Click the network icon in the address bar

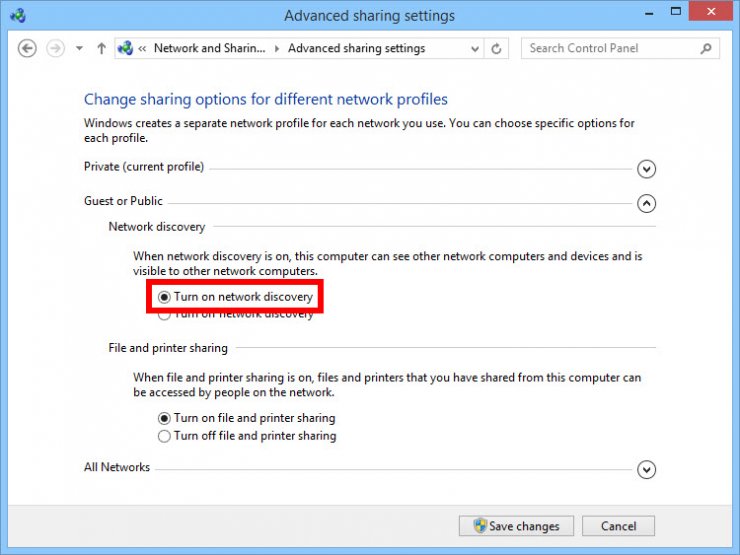pyautogui.click(x=126, y=48)
